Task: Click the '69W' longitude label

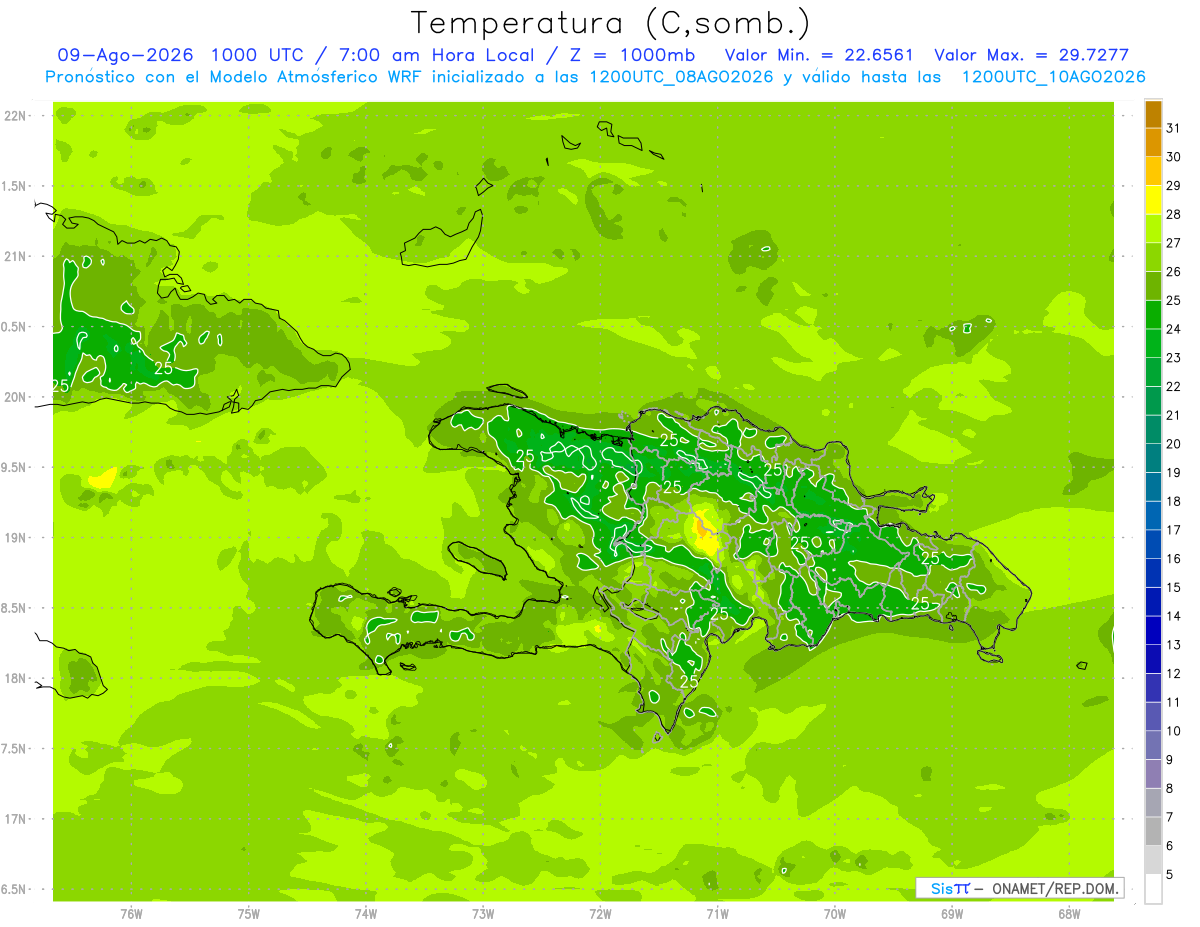Action: tap(952, 913)
